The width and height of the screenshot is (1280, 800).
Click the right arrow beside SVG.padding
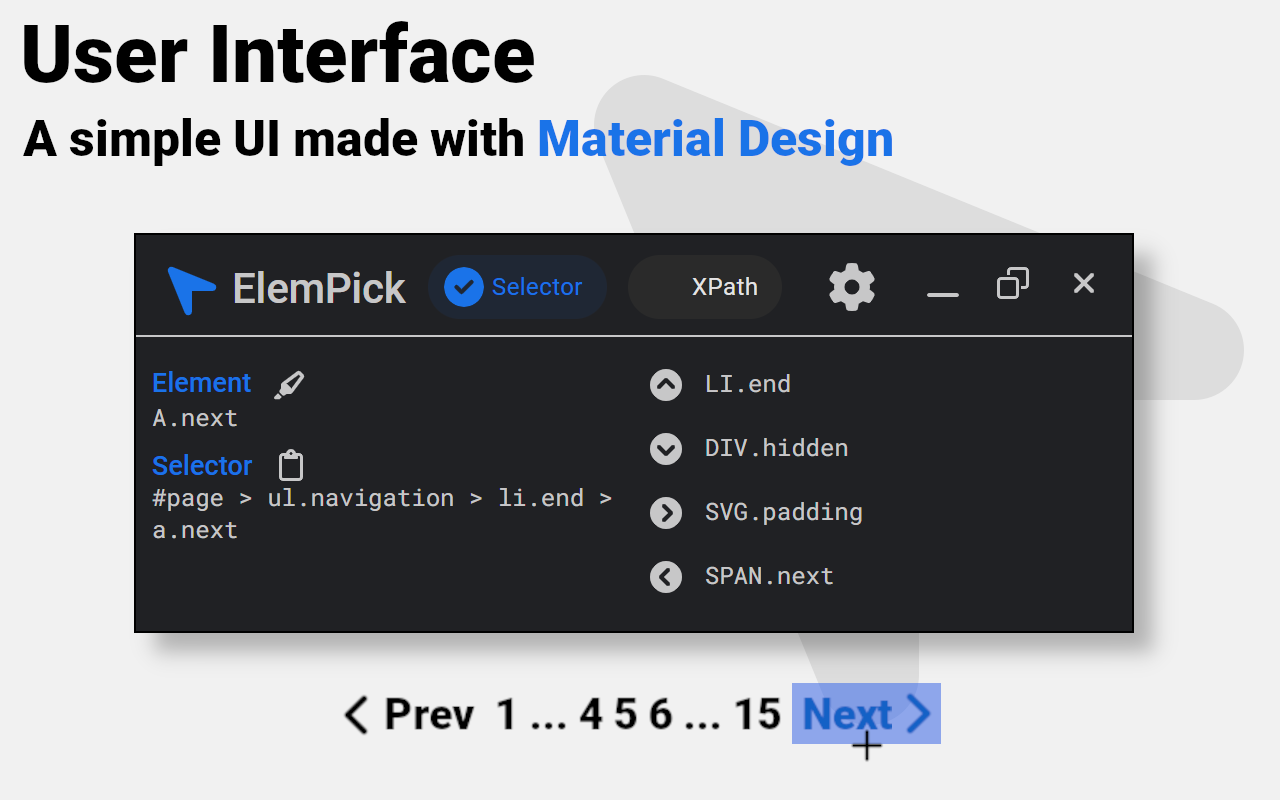[x=666, y=512]
